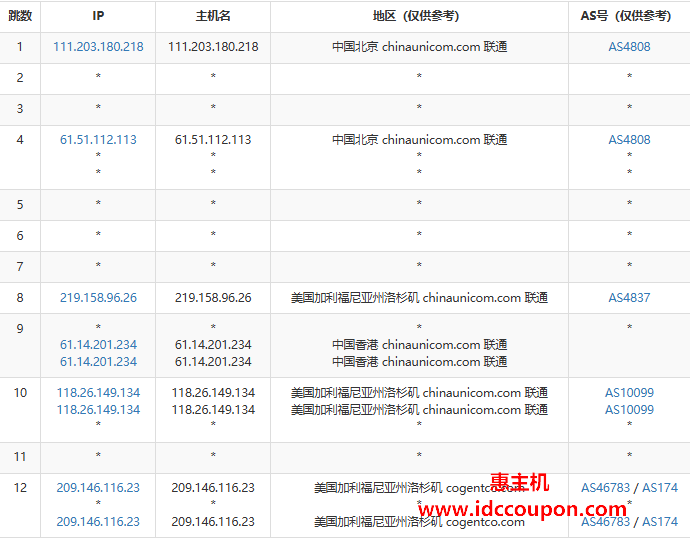Click the 跳数 column header
The width and height of the screenshot is (690, 539).
pyautogui.click(x=20, y=16)
